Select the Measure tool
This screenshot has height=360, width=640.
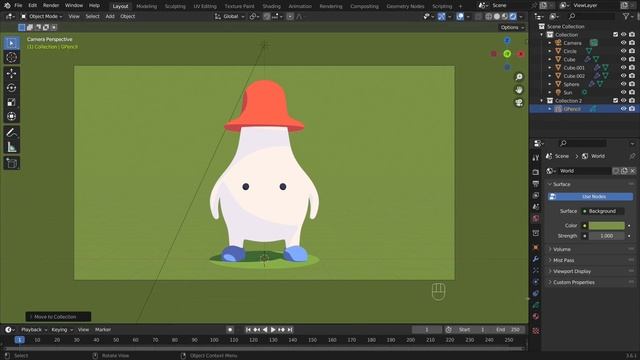(x=11, y=147)
